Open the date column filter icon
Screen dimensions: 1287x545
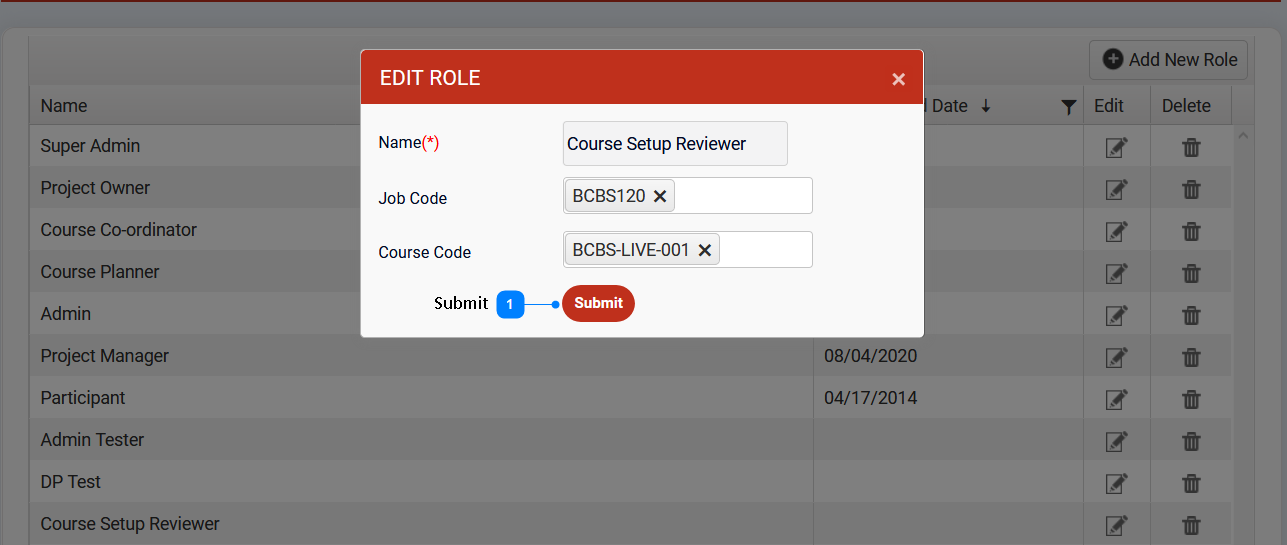[x=1068, y=106]
